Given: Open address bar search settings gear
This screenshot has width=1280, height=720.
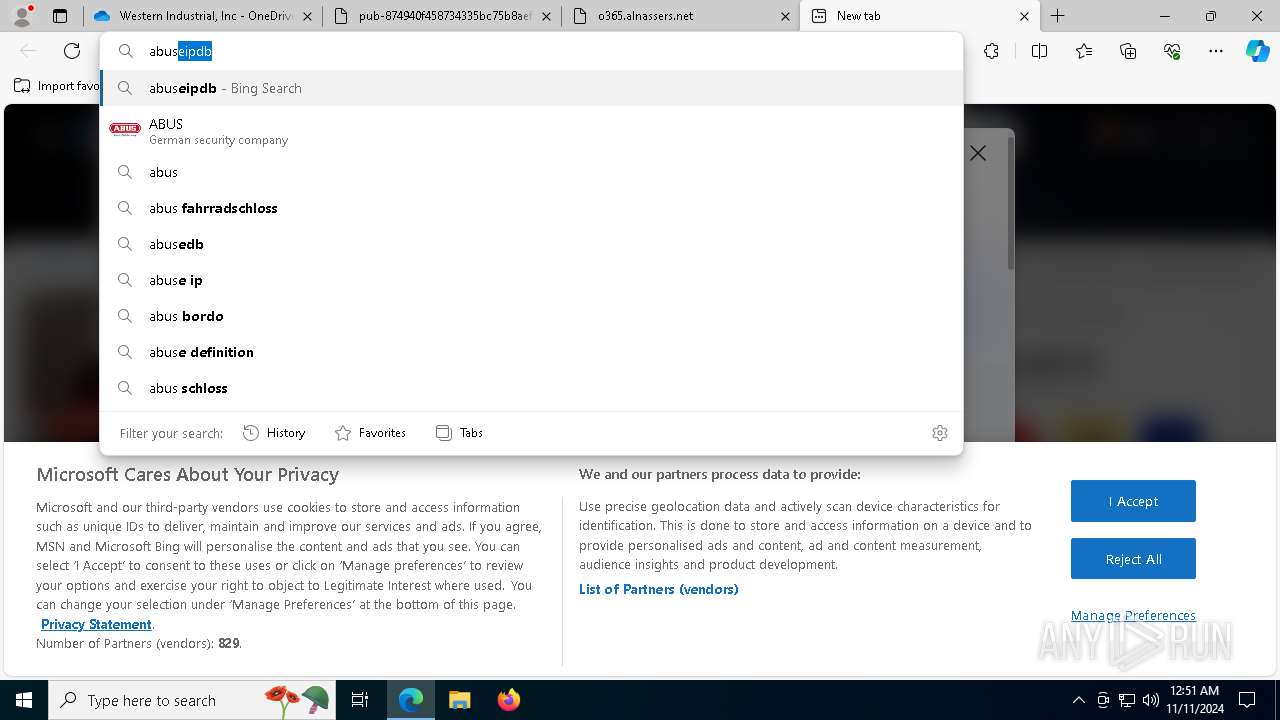Looking at the screenshot, I should click(940, 433).
